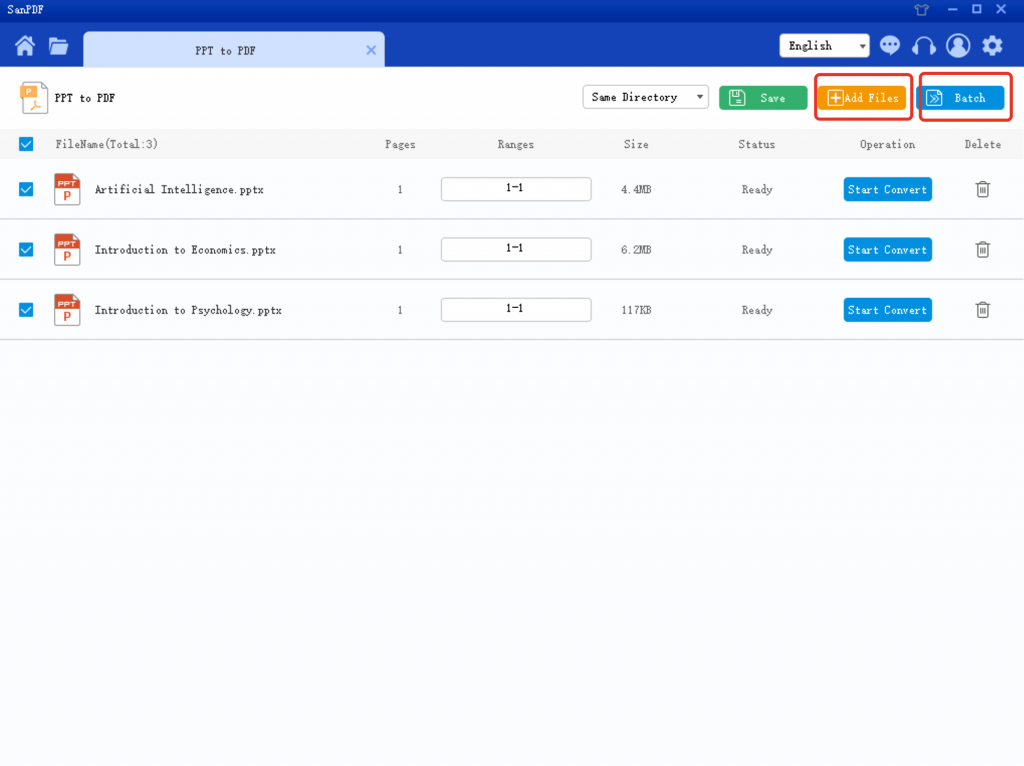Start Convert for Introduction to Economics.pptx

[888, 249]
